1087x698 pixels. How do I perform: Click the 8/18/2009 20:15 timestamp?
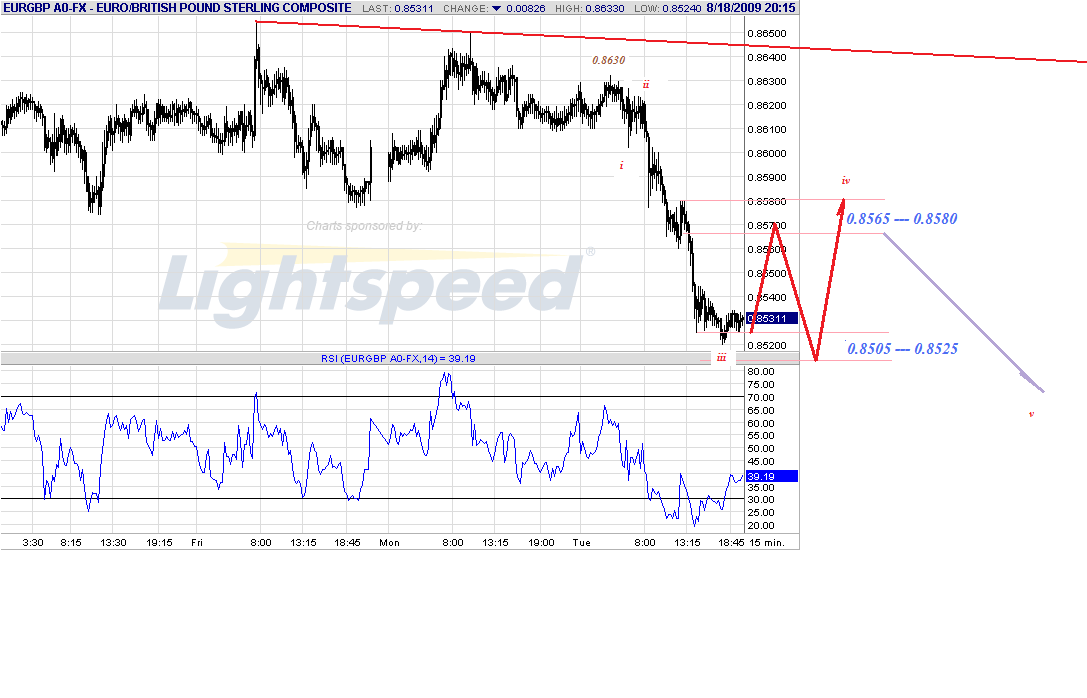(751, 8)
